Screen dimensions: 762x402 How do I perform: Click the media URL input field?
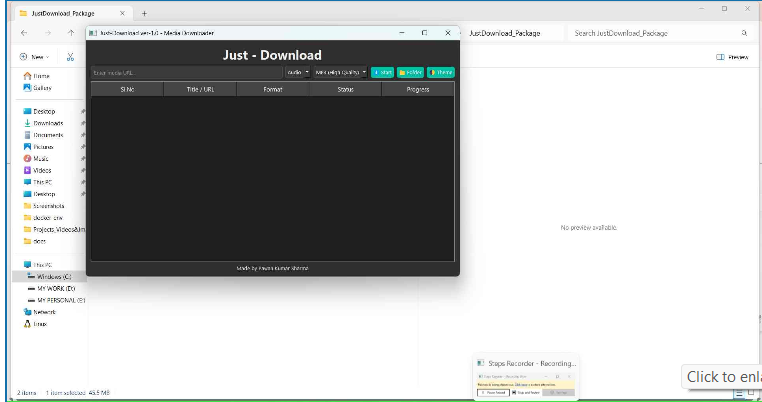(186, 72)
